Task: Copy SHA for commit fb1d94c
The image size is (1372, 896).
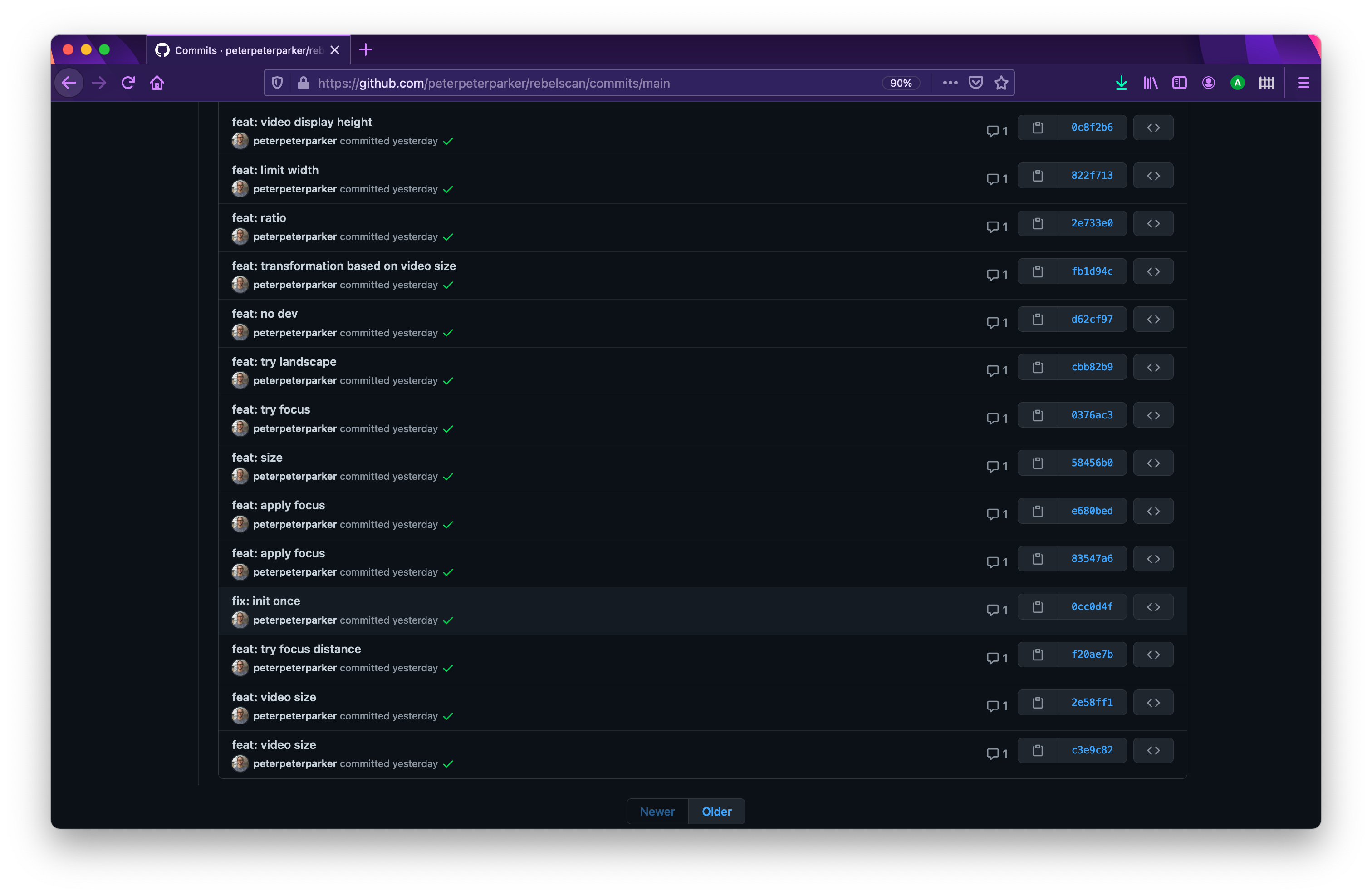Action: 1038,271
